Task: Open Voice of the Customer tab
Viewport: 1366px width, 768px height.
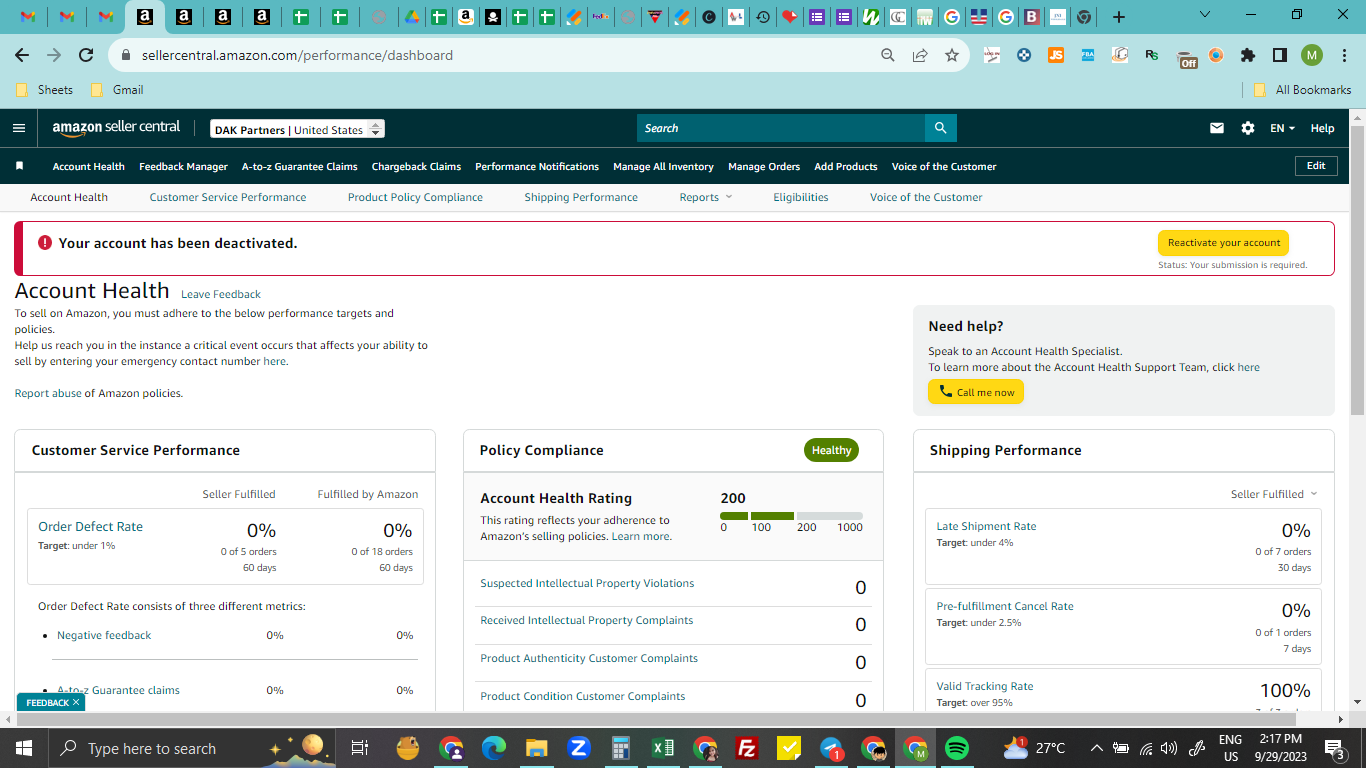Action: (x=926, y=197)
